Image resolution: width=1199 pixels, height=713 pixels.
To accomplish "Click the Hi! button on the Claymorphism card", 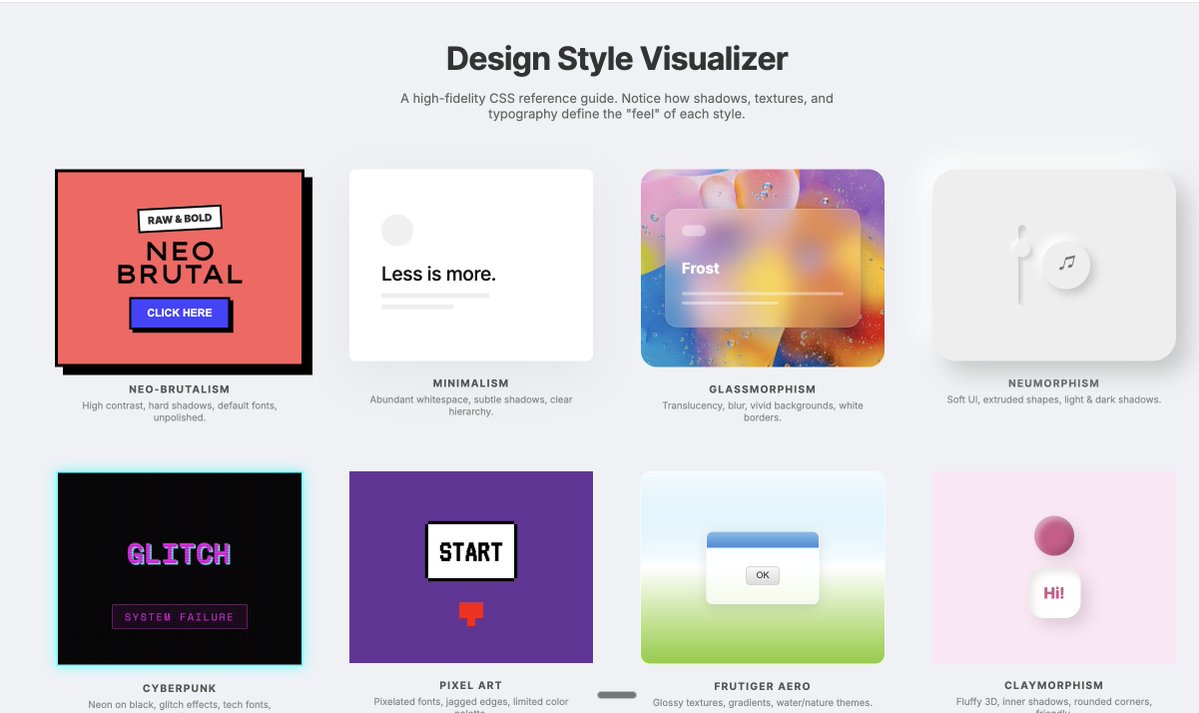I will pyautogui.click(x=1053, y=592).
